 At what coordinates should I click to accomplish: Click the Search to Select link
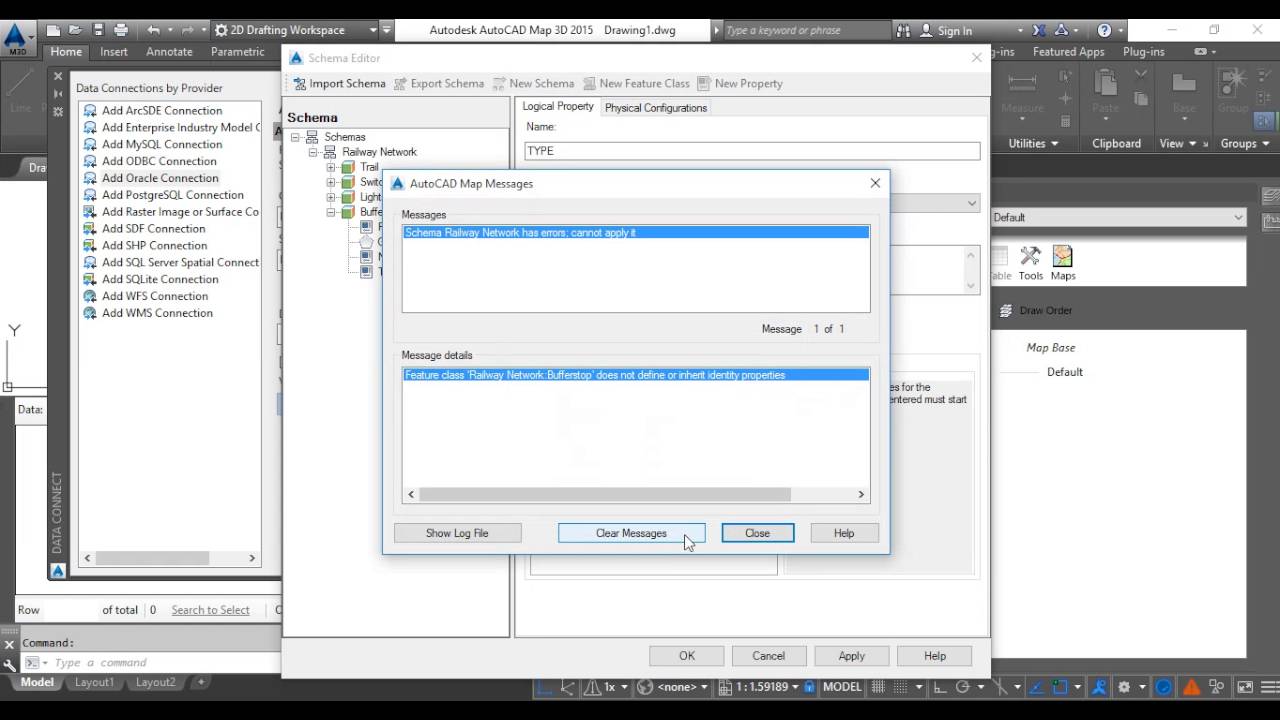pyautogui.click(x=210, y=610)
